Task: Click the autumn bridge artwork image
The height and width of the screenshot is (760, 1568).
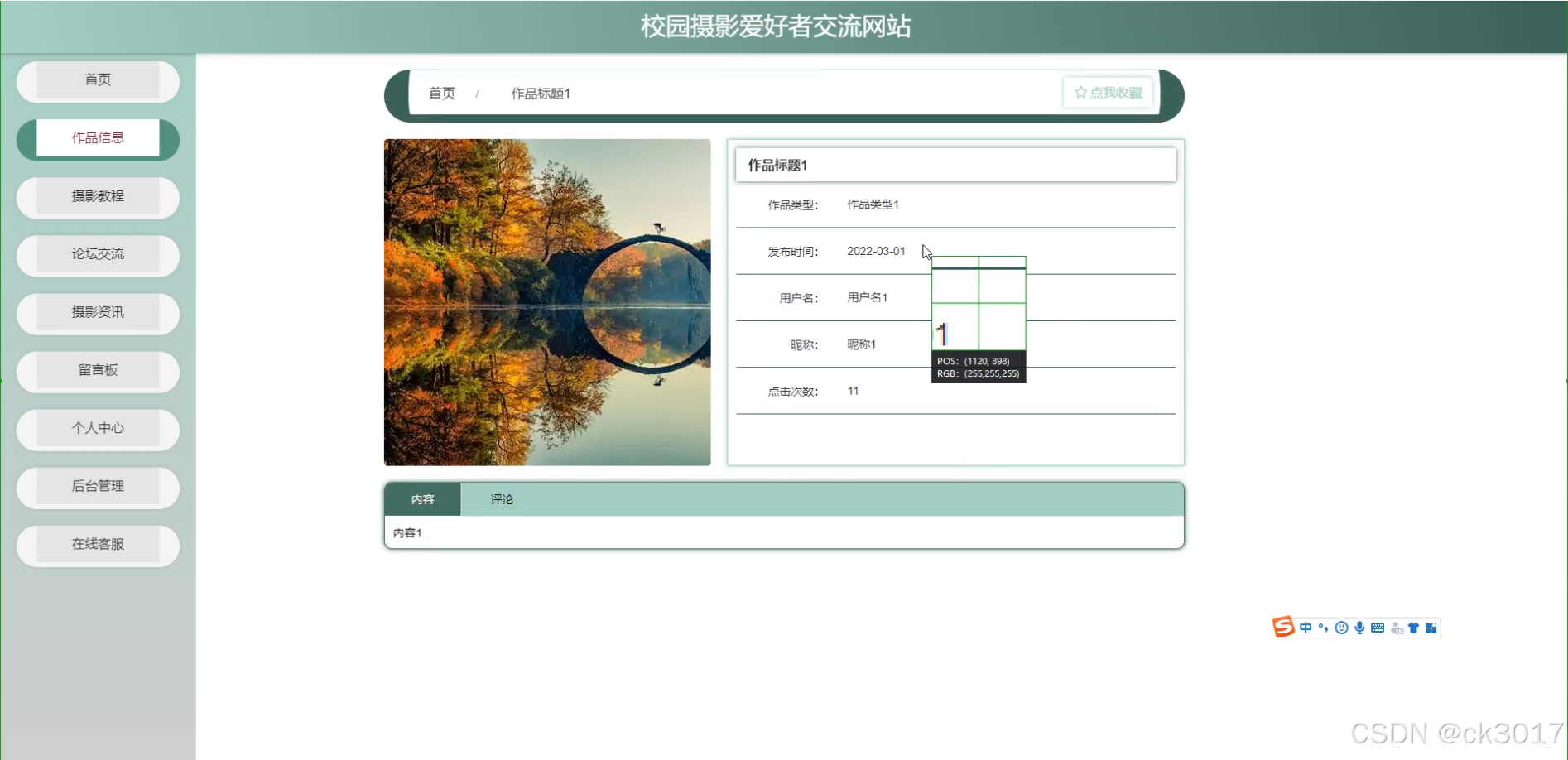Action: [547, 302]
